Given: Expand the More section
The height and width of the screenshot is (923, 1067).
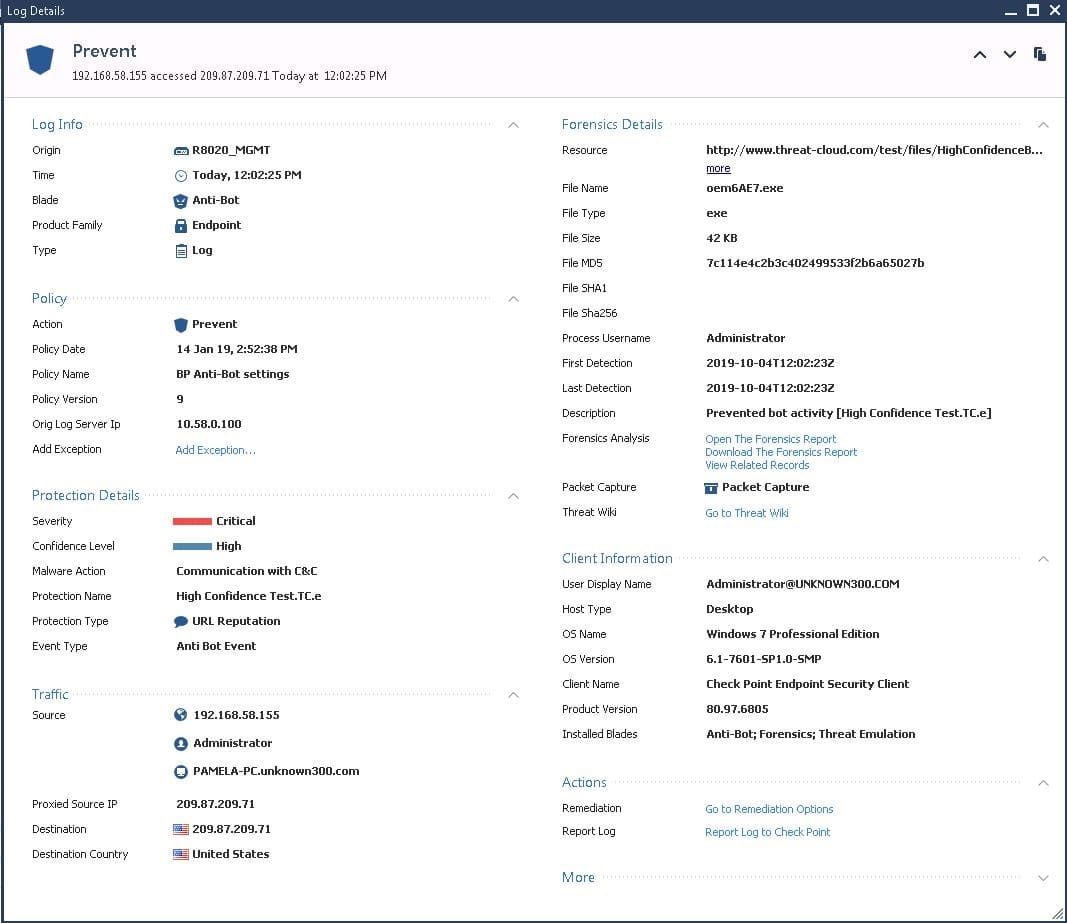Looking at the screenshot, I should point(1043,878).
